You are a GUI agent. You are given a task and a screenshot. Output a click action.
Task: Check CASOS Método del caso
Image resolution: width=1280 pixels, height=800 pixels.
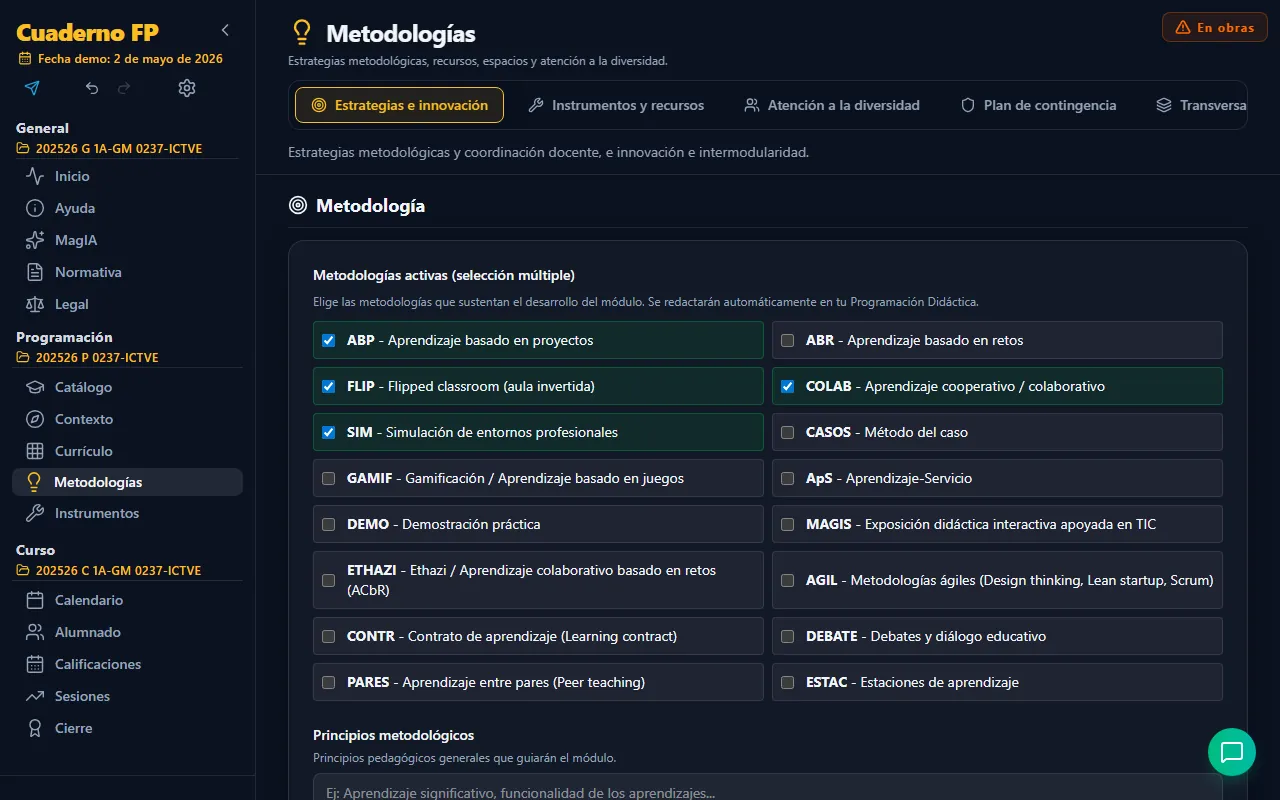787,432
